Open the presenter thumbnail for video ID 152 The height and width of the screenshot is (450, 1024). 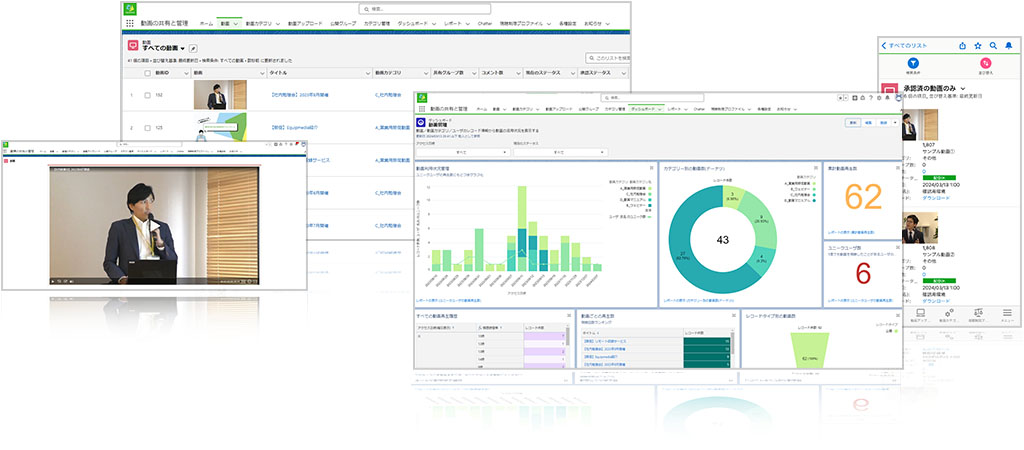tap(220, 95)
